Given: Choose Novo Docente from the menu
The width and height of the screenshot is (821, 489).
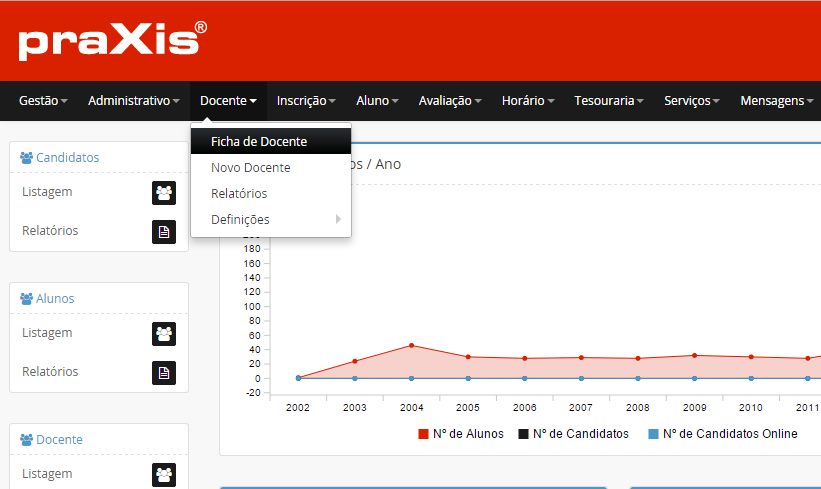Looking at the screenshot, I should tap(251, 168).
